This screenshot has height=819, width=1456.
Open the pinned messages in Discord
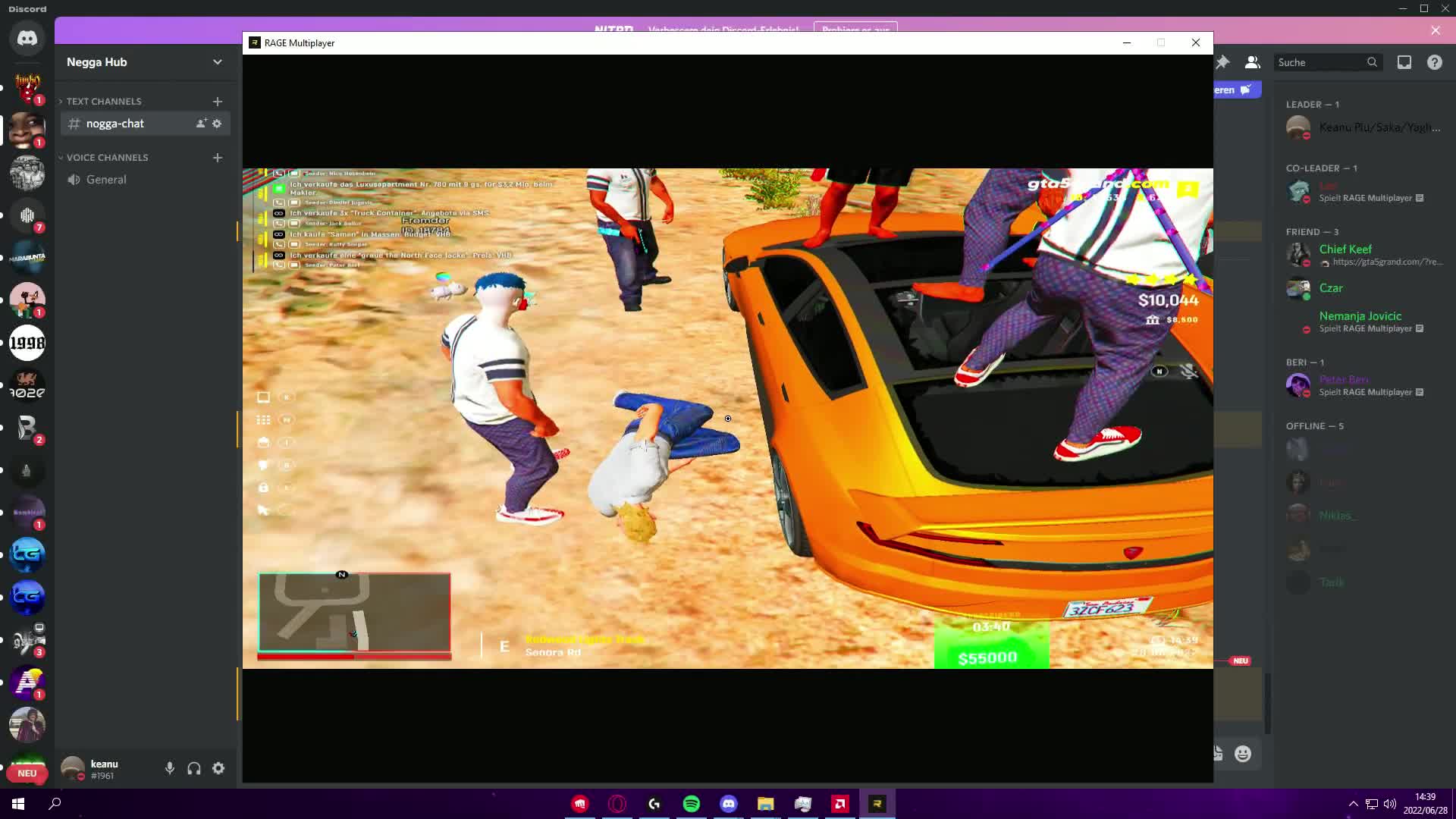pos(1222,62)
